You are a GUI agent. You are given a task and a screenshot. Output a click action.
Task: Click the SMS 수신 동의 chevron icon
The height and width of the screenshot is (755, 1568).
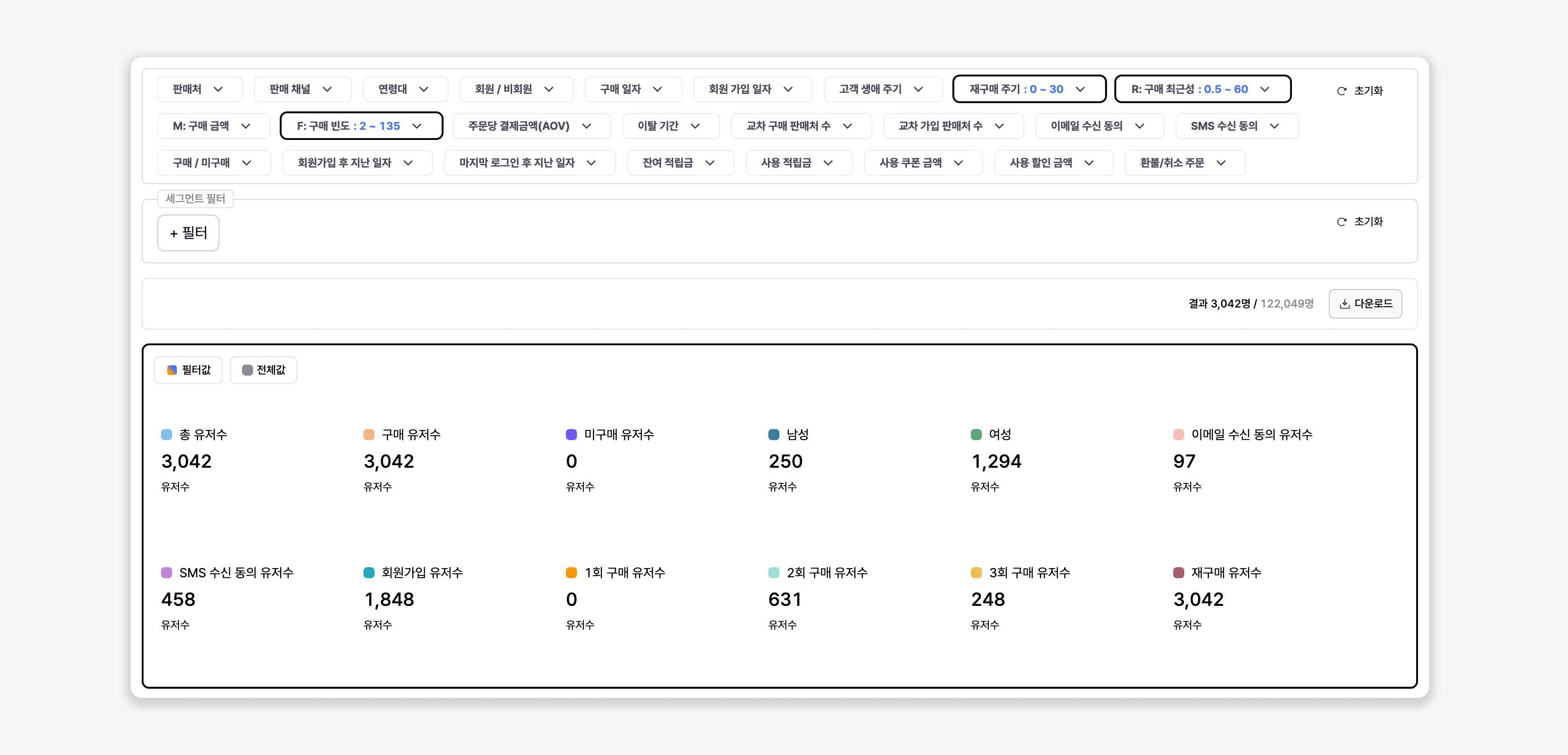[1274, 126]
